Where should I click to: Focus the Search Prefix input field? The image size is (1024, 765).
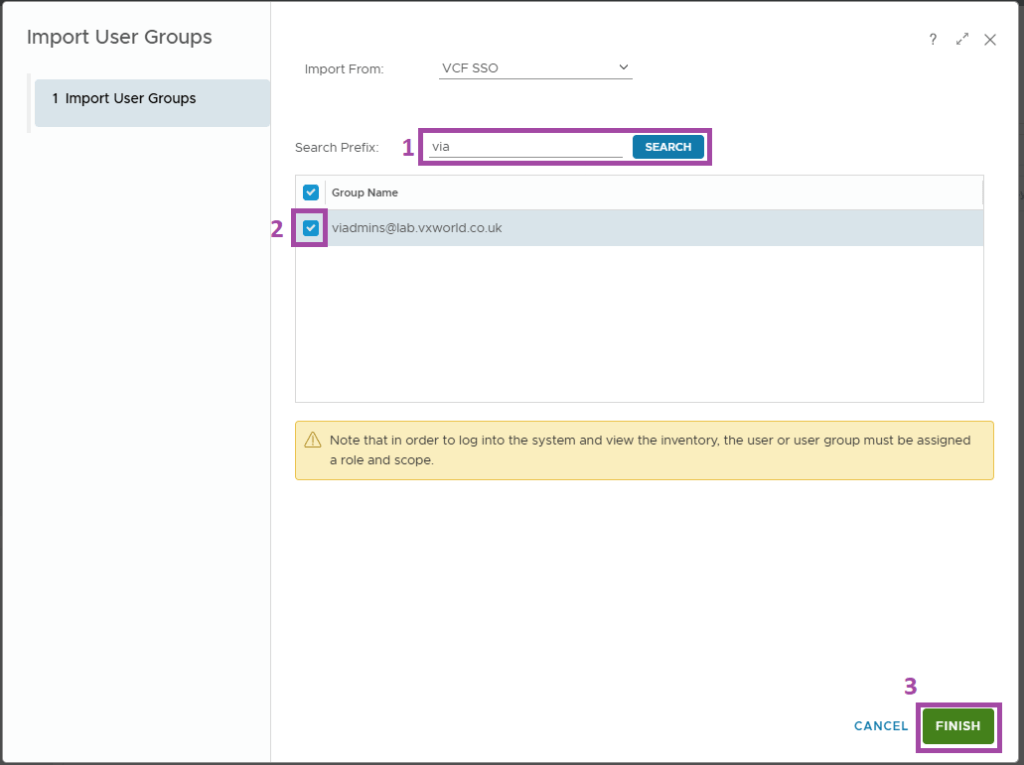click(525, 147)
